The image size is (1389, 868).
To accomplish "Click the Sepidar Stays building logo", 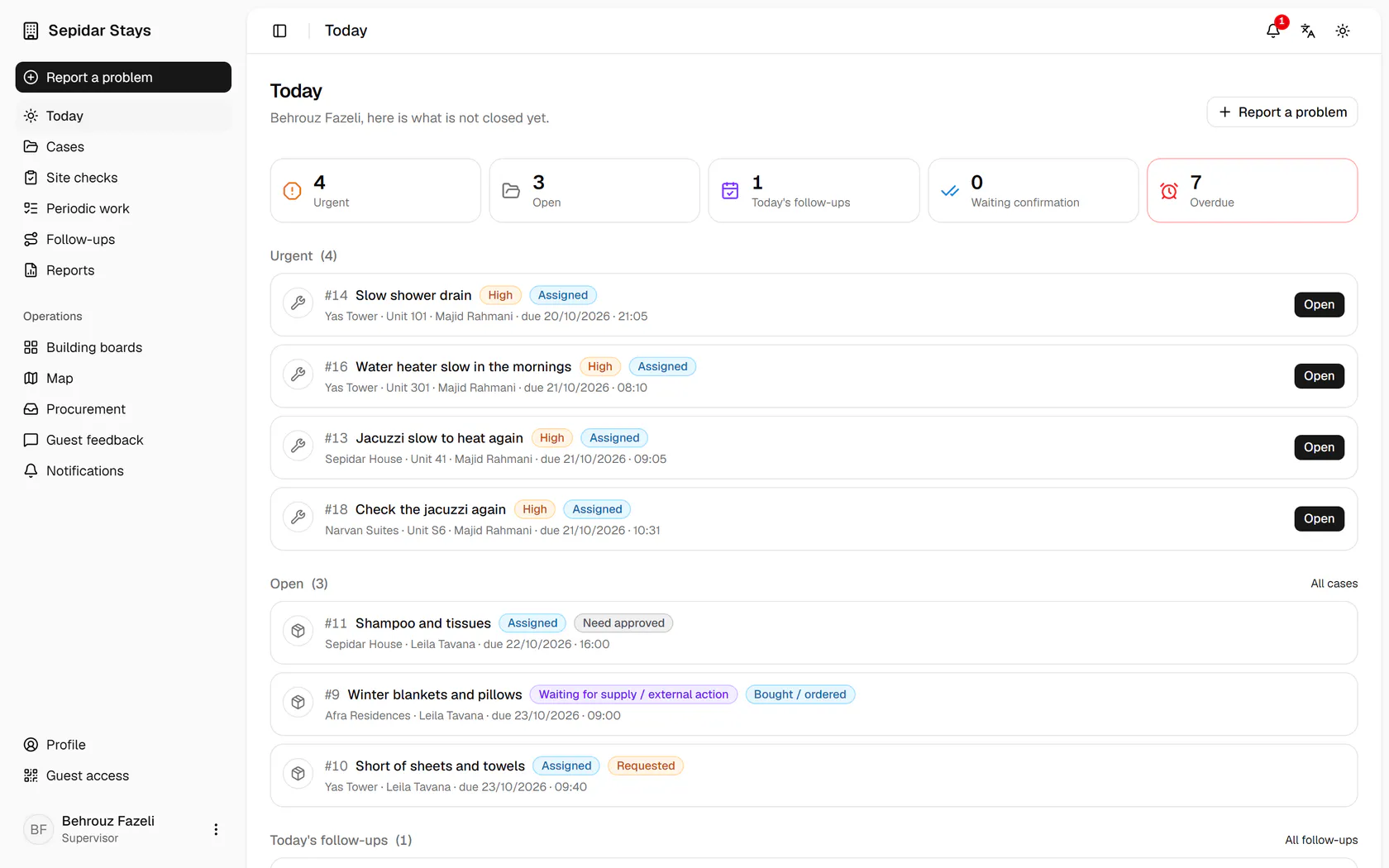I will [31, 31].
